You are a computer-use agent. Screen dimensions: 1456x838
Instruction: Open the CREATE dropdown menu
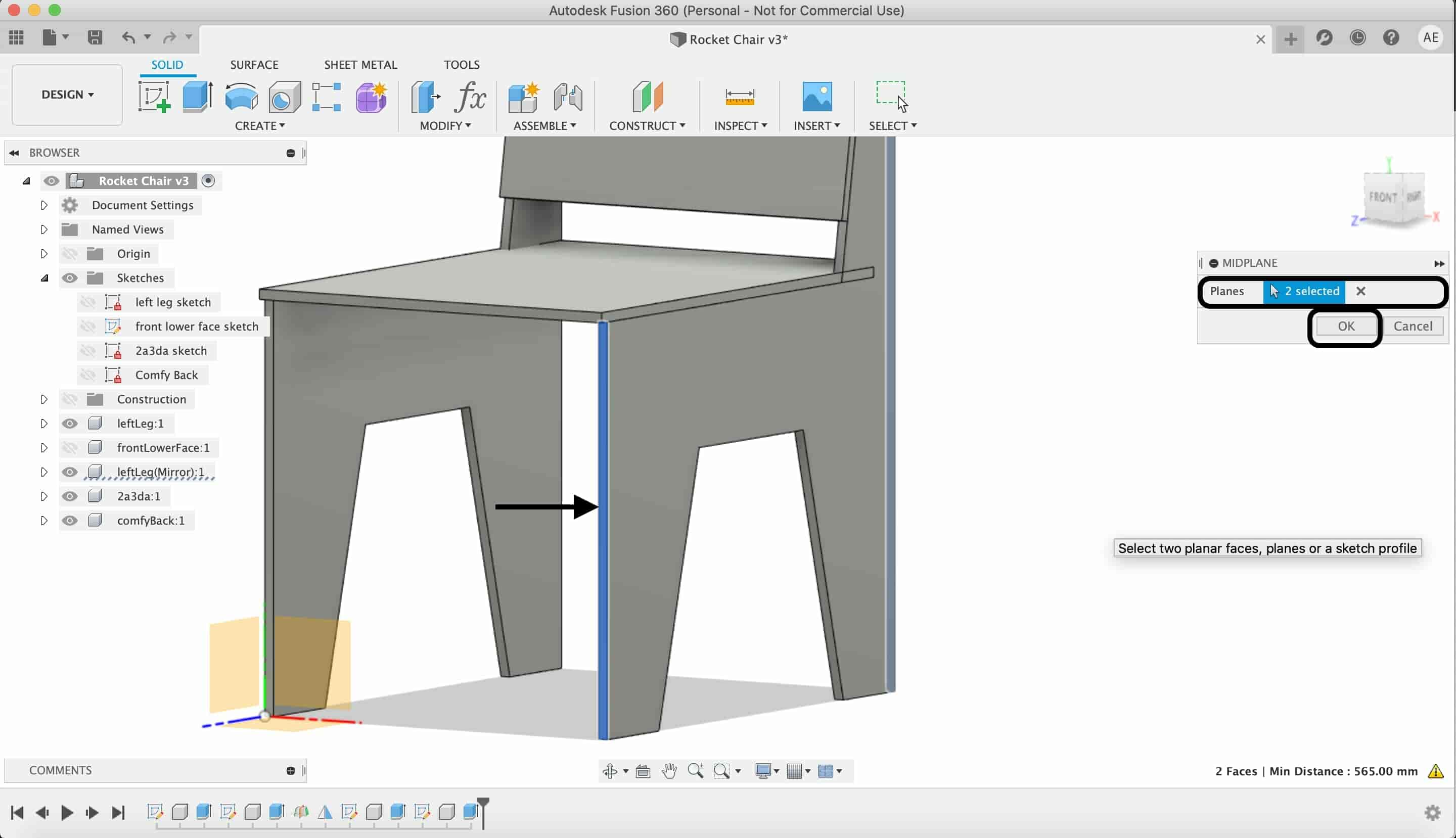tap(260, 125)
